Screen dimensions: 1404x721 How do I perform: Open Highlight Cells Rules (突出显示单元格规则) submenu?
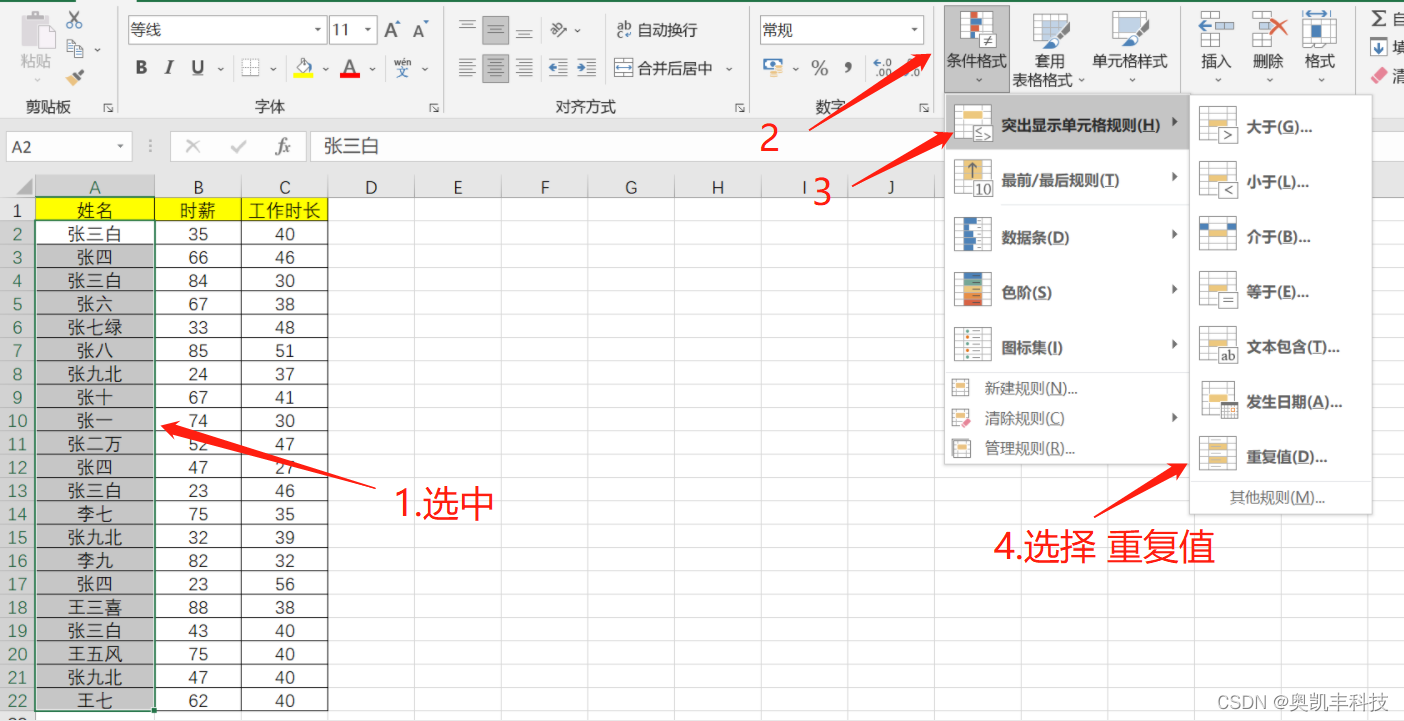click(x=1067, y=125)
